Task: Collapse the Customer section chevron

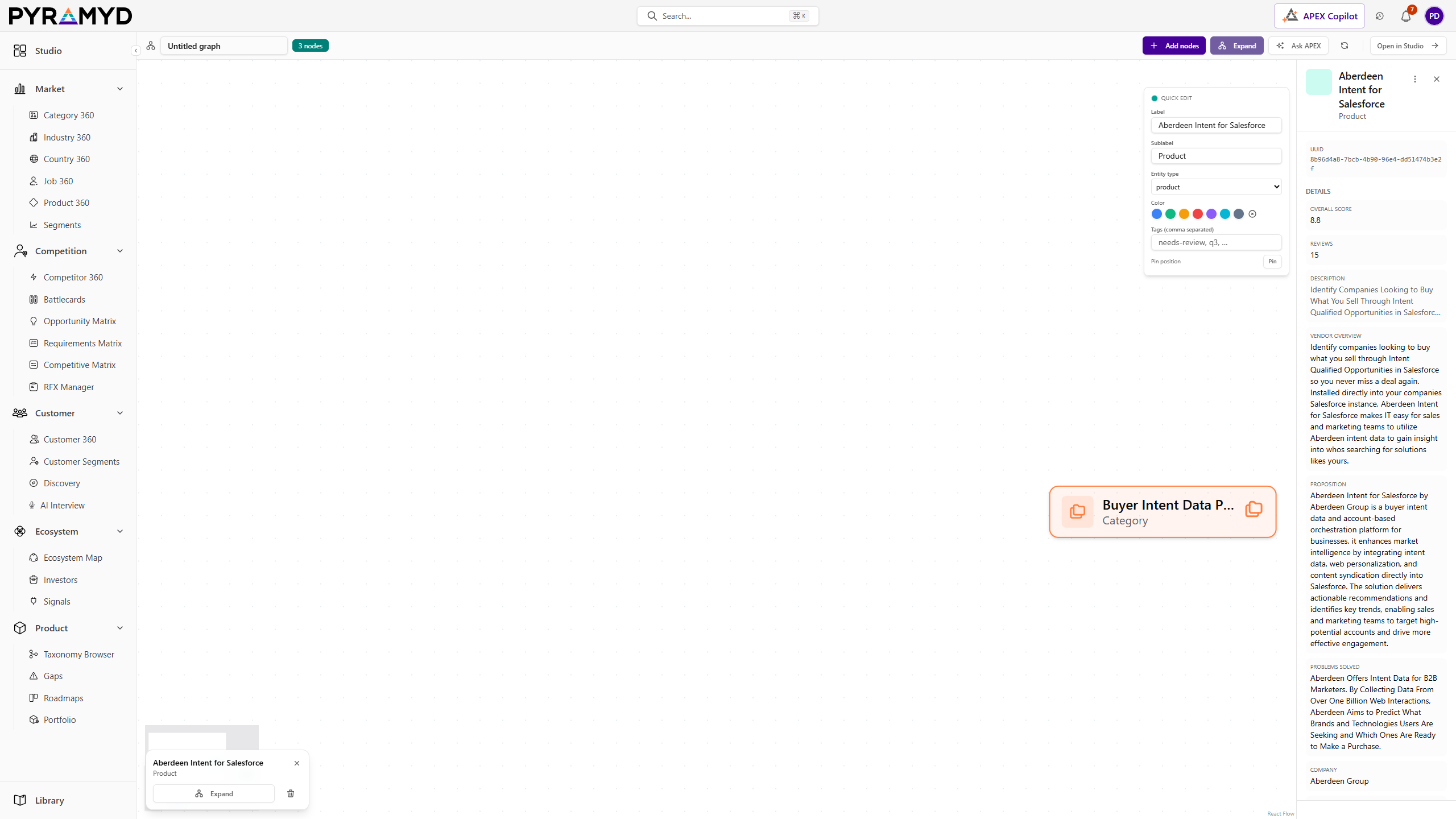Action: tap(120, 413)
